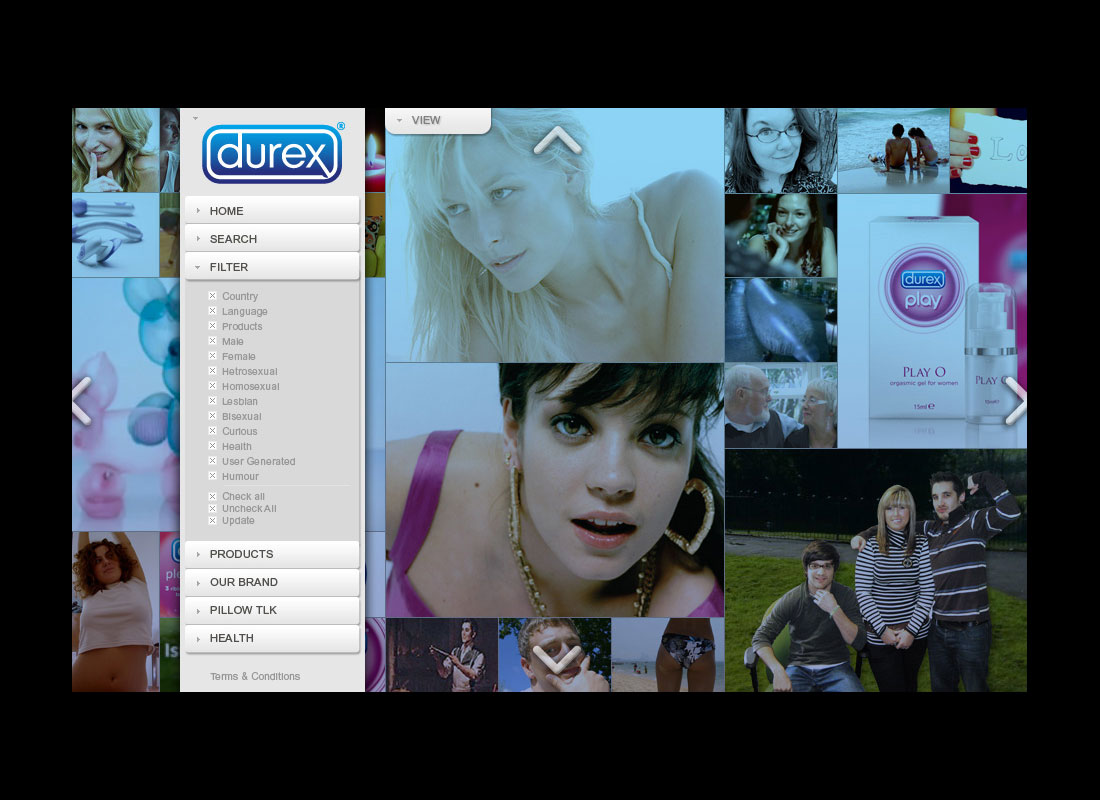
Task: Toggle the Humour filter checkbox
Action: (212, 476)
